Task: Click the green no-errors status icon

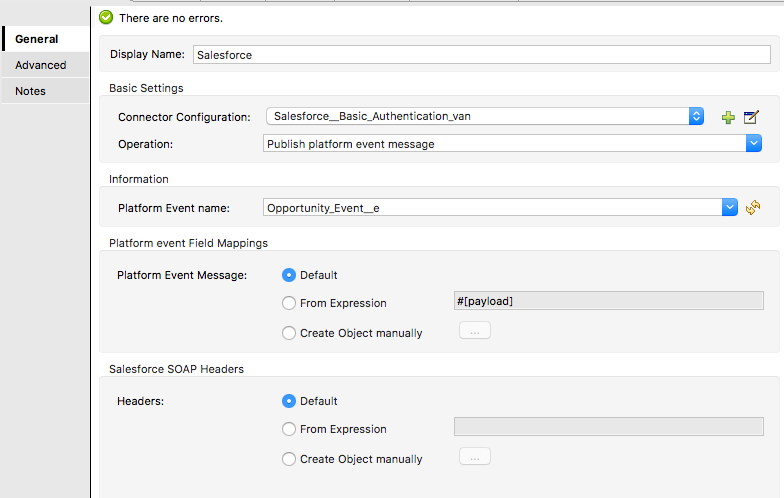Action: click(x=106, y=18)
